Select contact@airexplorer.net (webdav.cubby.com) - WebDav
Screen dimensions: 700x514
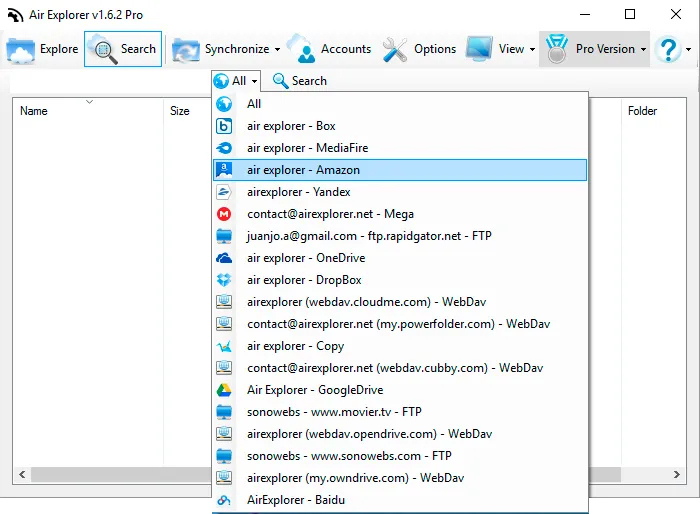(x=400, y=368)
